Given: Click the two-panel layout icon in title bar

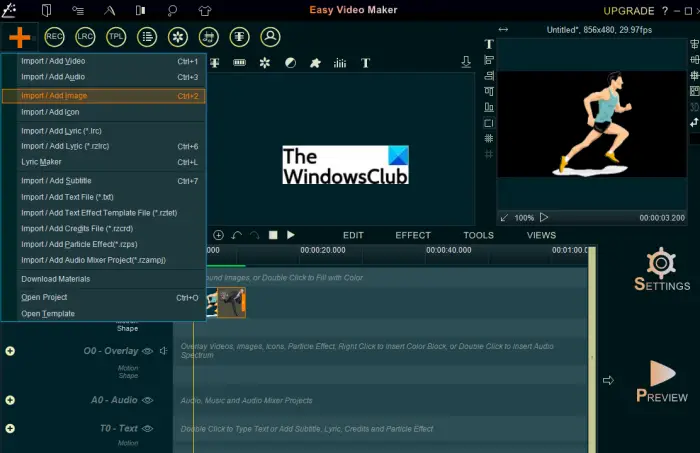Looking at the screenshot, I should coord(141,10).
